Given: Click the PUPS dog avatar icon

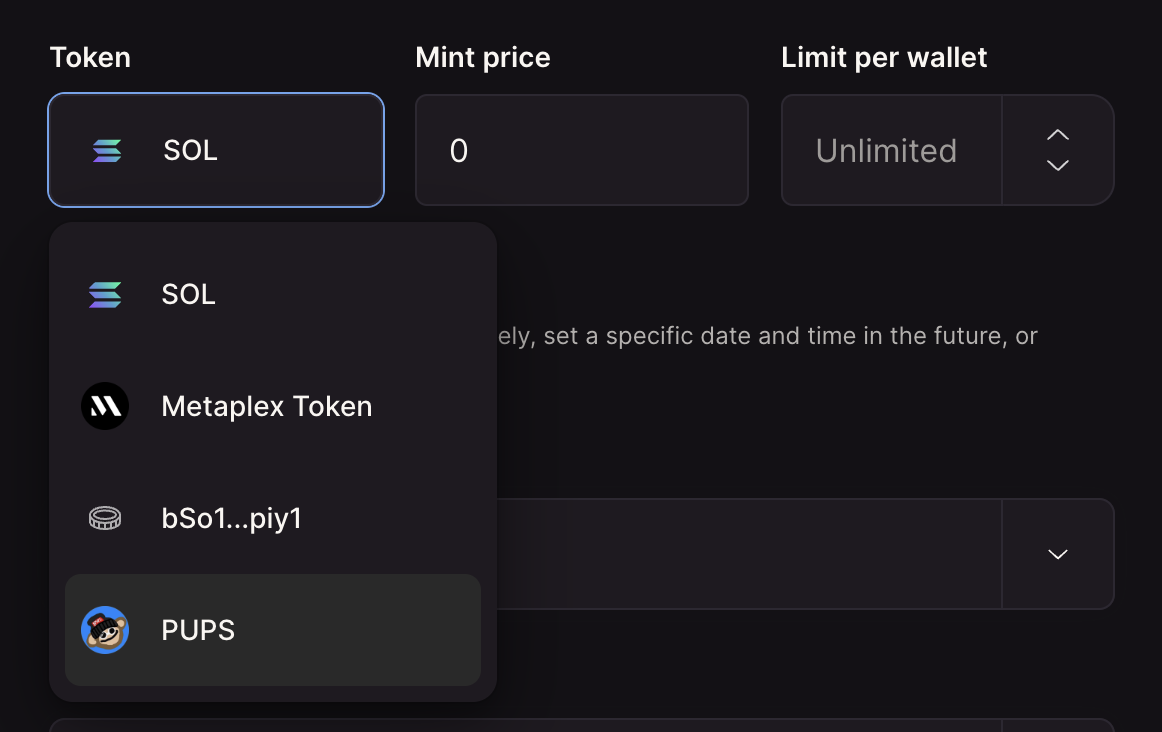Looking at the screenshot, I should [105, 630].
